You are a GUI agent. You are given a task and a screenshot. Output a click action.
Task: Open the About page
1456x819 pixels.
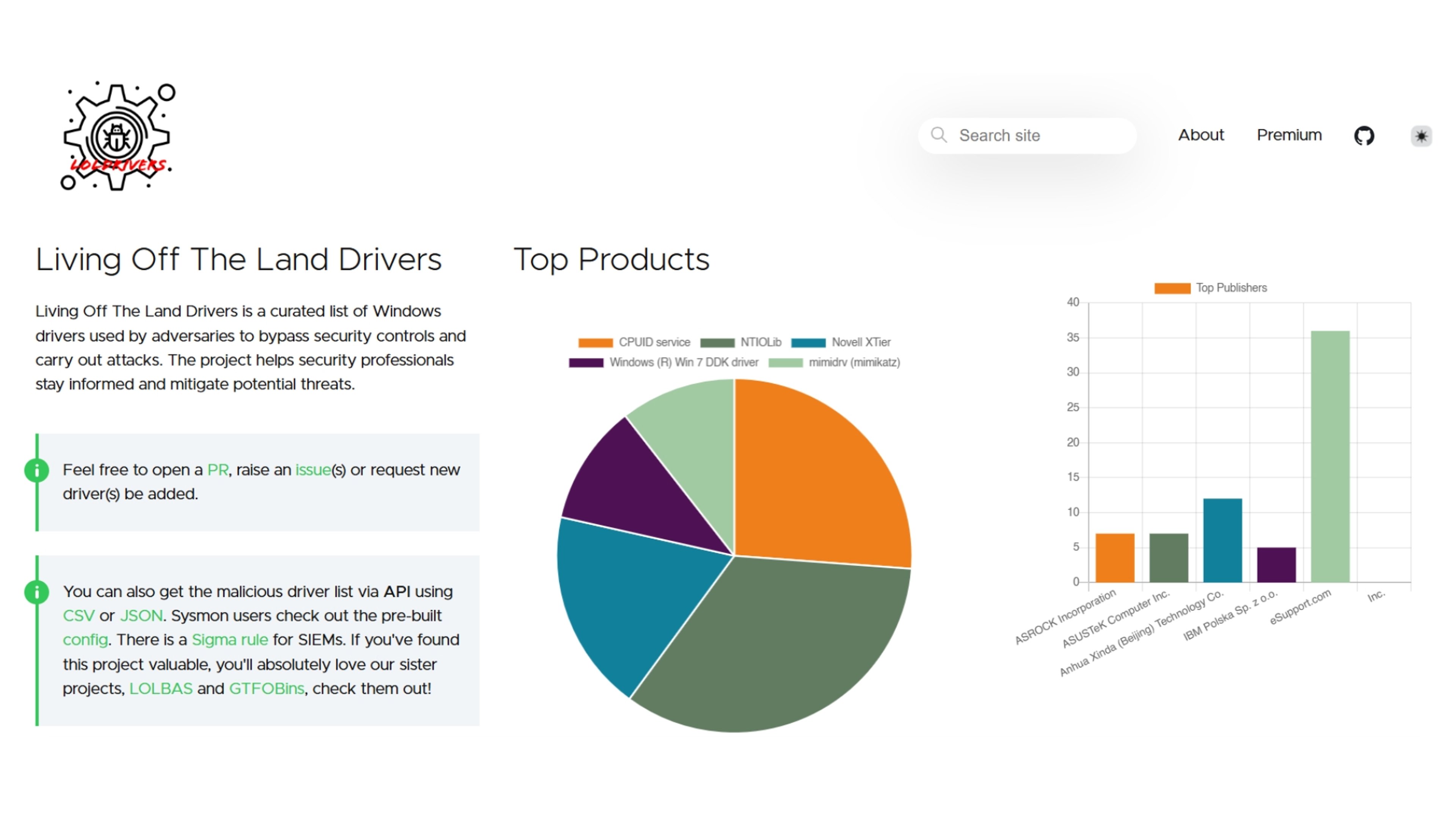pos(1200,135)
